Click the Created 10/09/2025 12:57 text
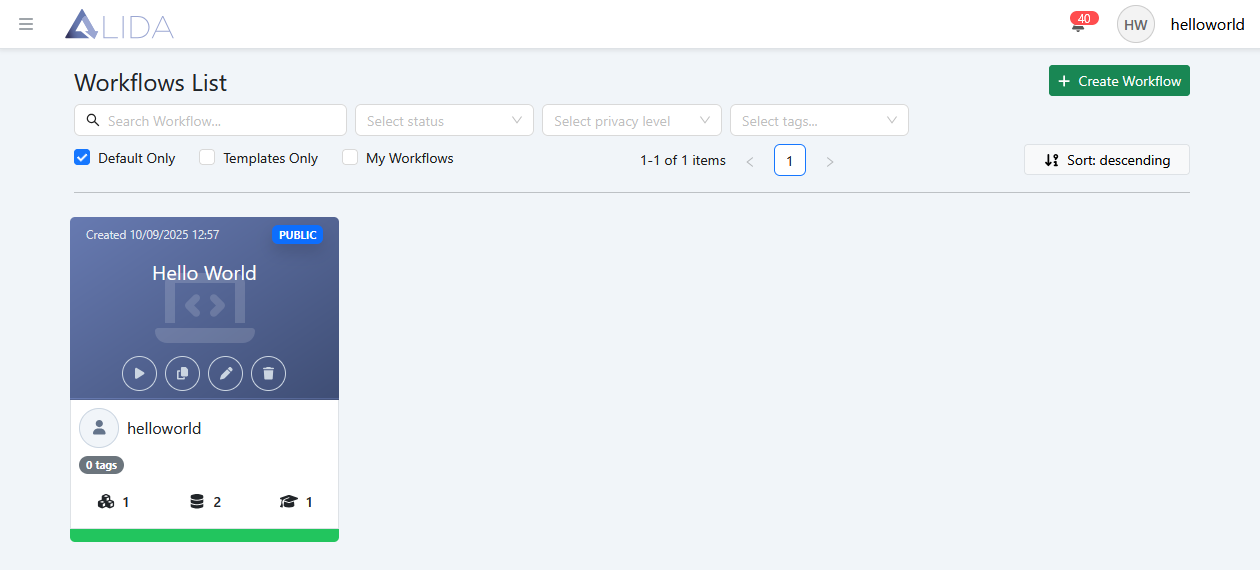This screenshot has height=570, width=1260. pos(153,235)
